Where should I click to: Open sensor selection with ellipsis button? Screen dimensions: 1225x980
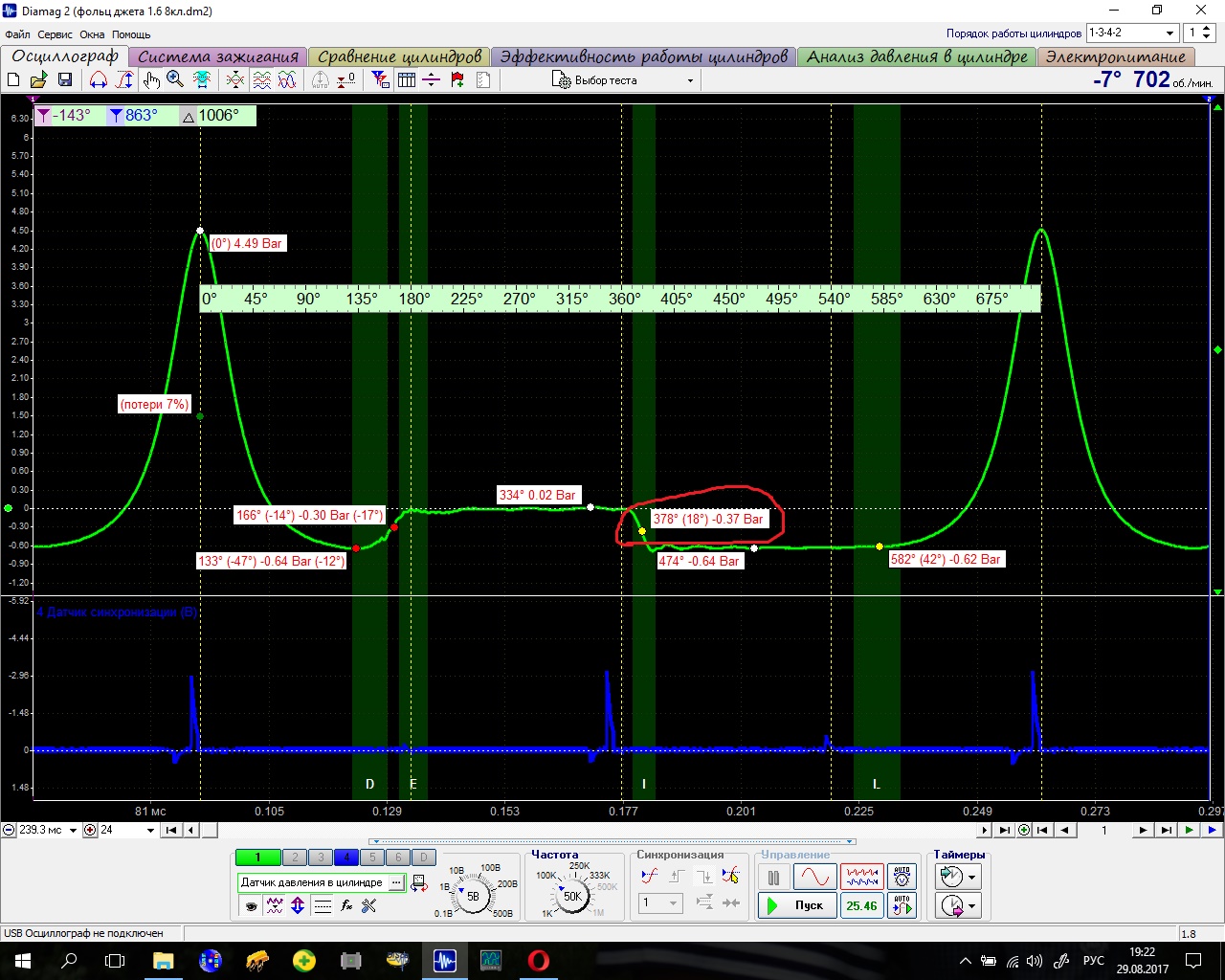click(396, 882)
